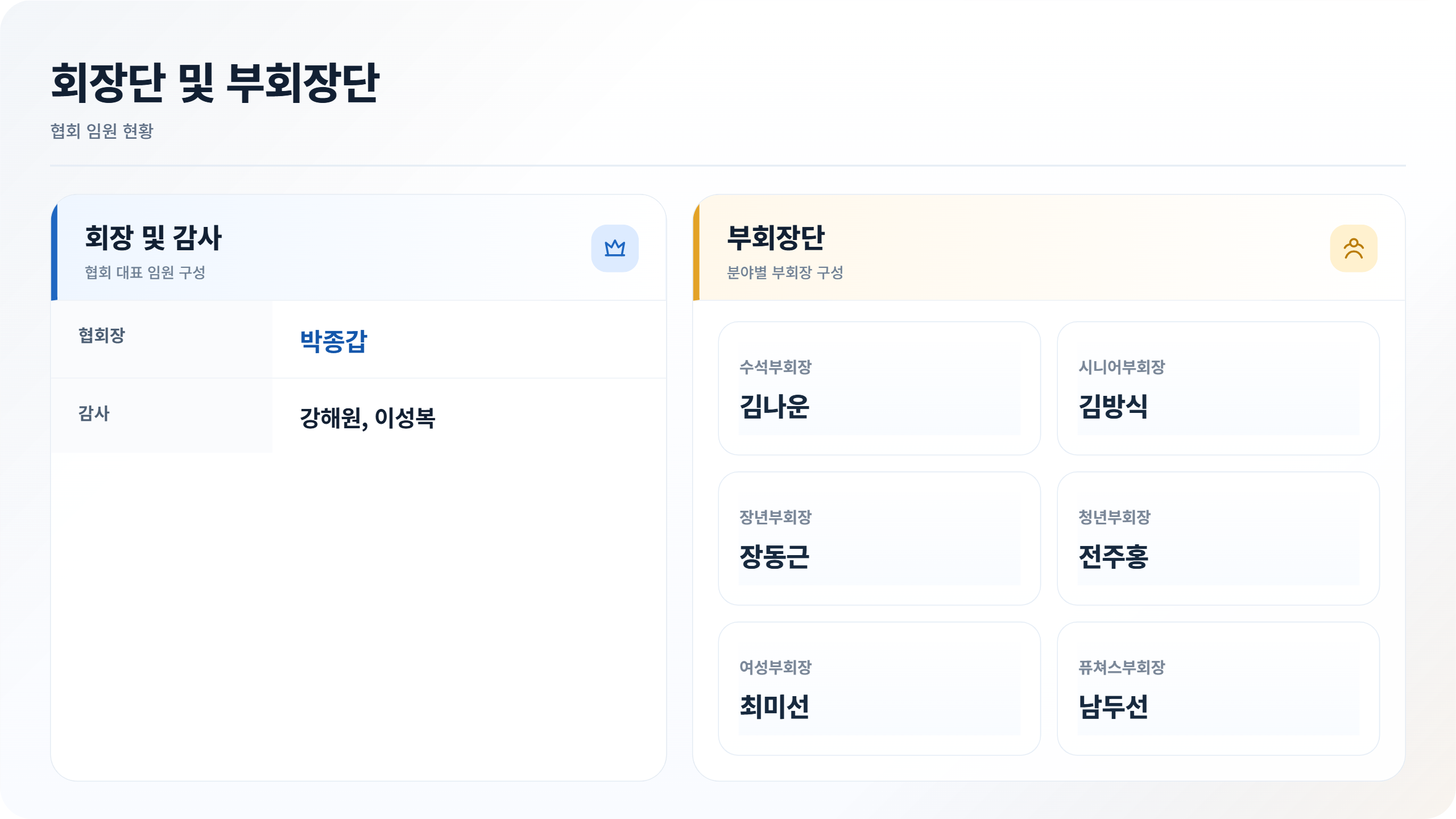
Task: Click the main heading 회장단 및 부회장단
Action: click(x=215, y=83)
